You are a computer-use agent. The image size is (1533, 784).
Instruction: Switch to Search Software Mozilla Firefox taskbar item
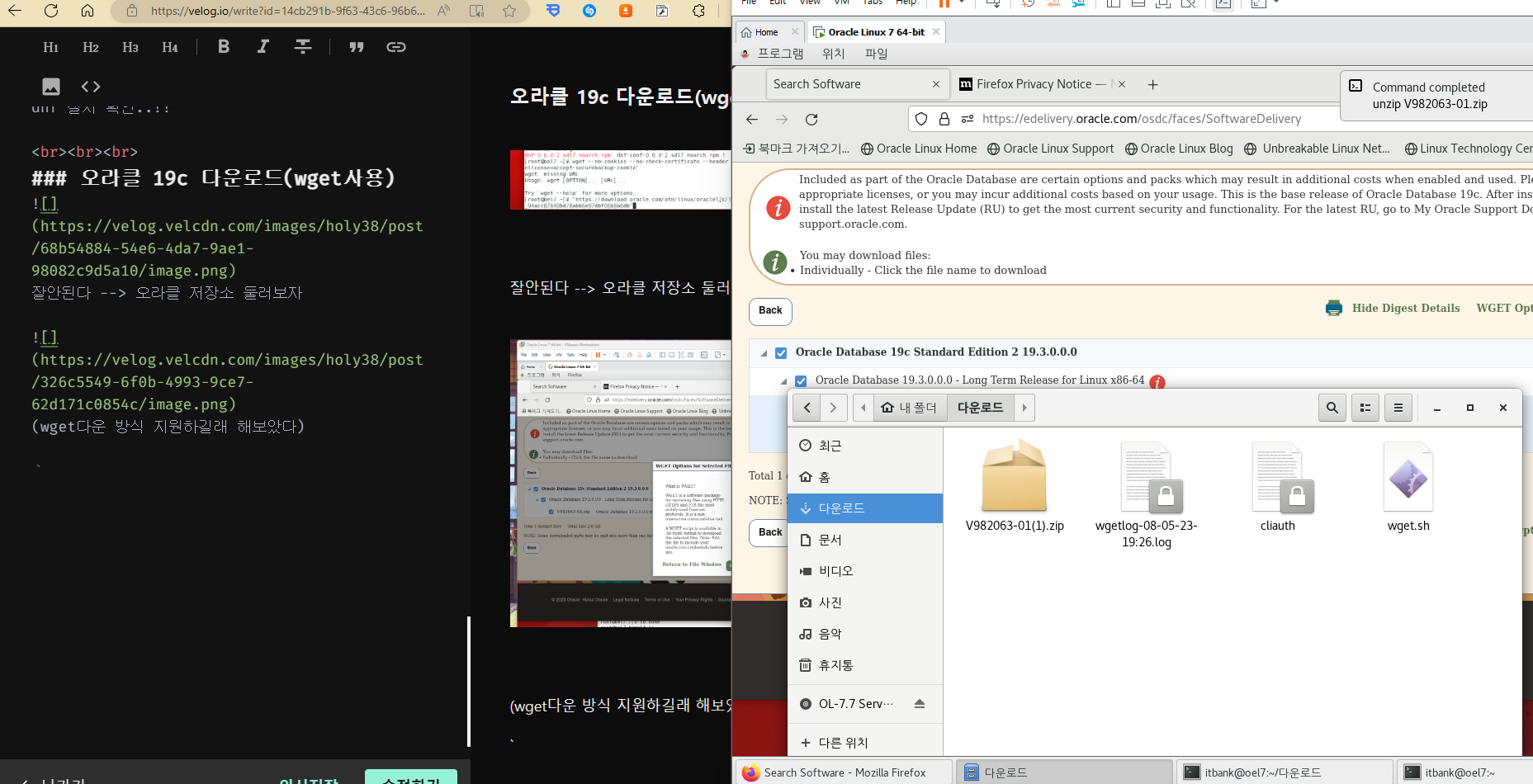pyautogui.click(x=844, y=772)
